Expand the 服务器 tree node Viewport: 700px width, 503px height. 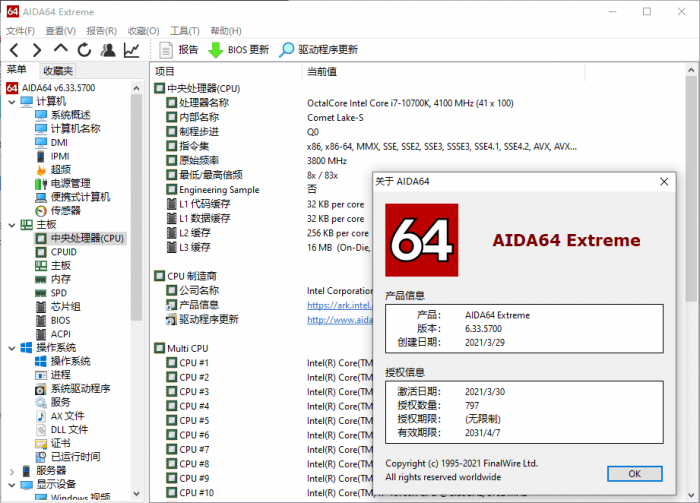11,470
